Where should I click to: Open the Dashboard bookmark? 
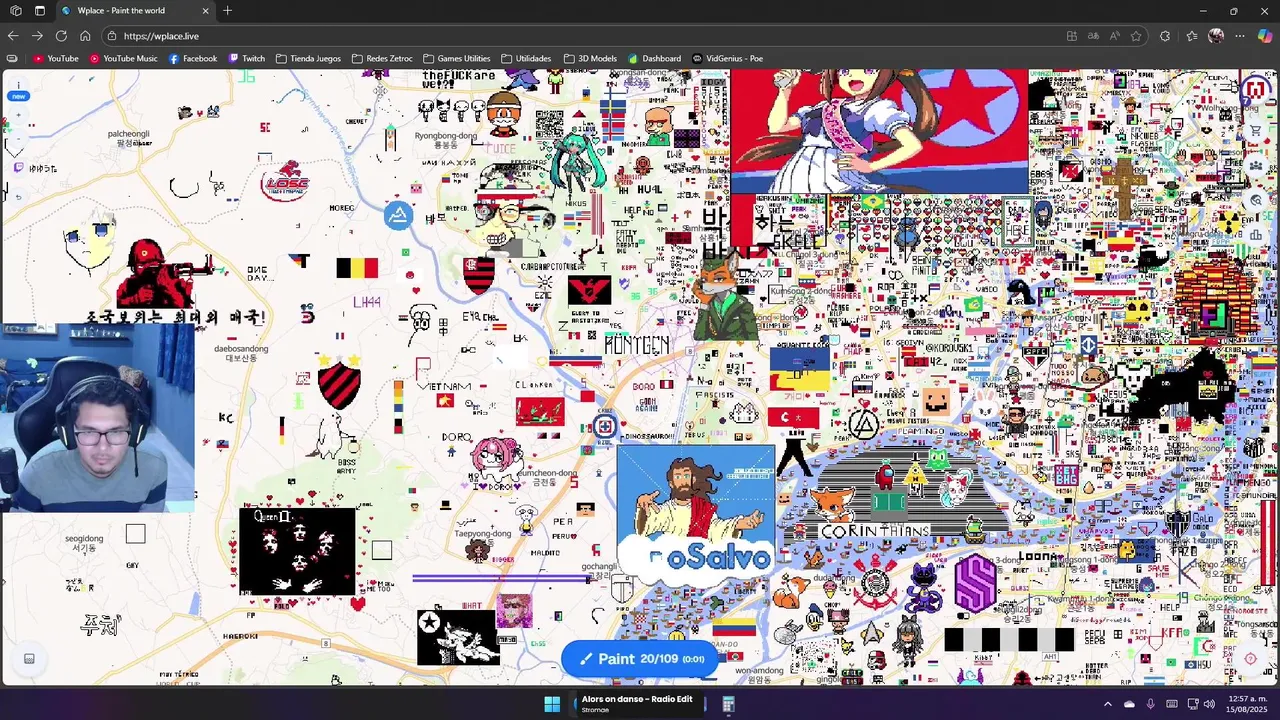(x=654, y=59)
